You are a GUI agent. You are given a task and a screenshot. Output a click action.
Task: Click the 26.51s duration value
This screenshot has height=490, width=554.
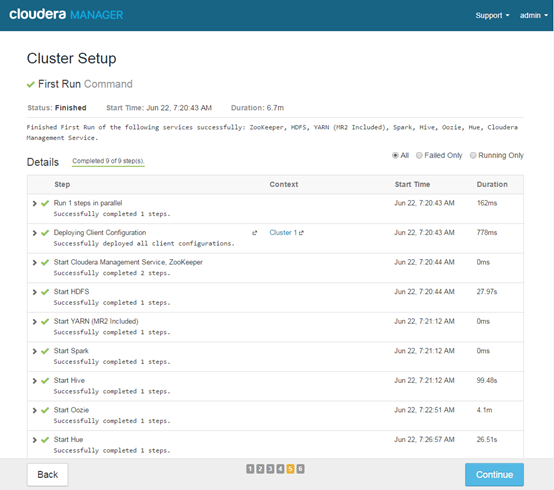tap(487, 439)
